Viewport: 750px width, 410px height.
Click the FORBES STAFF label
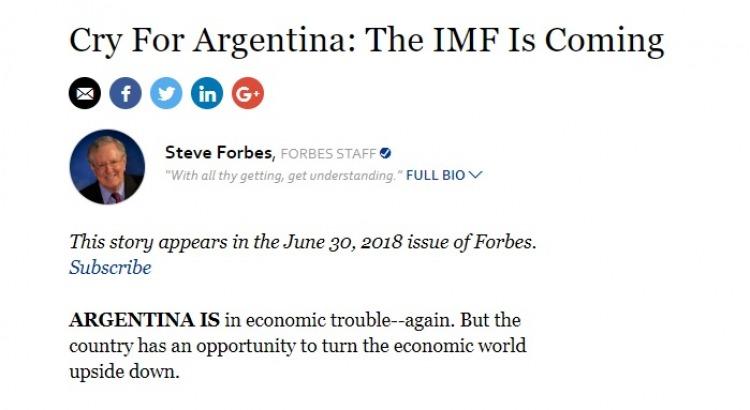(x=328, y=154)
